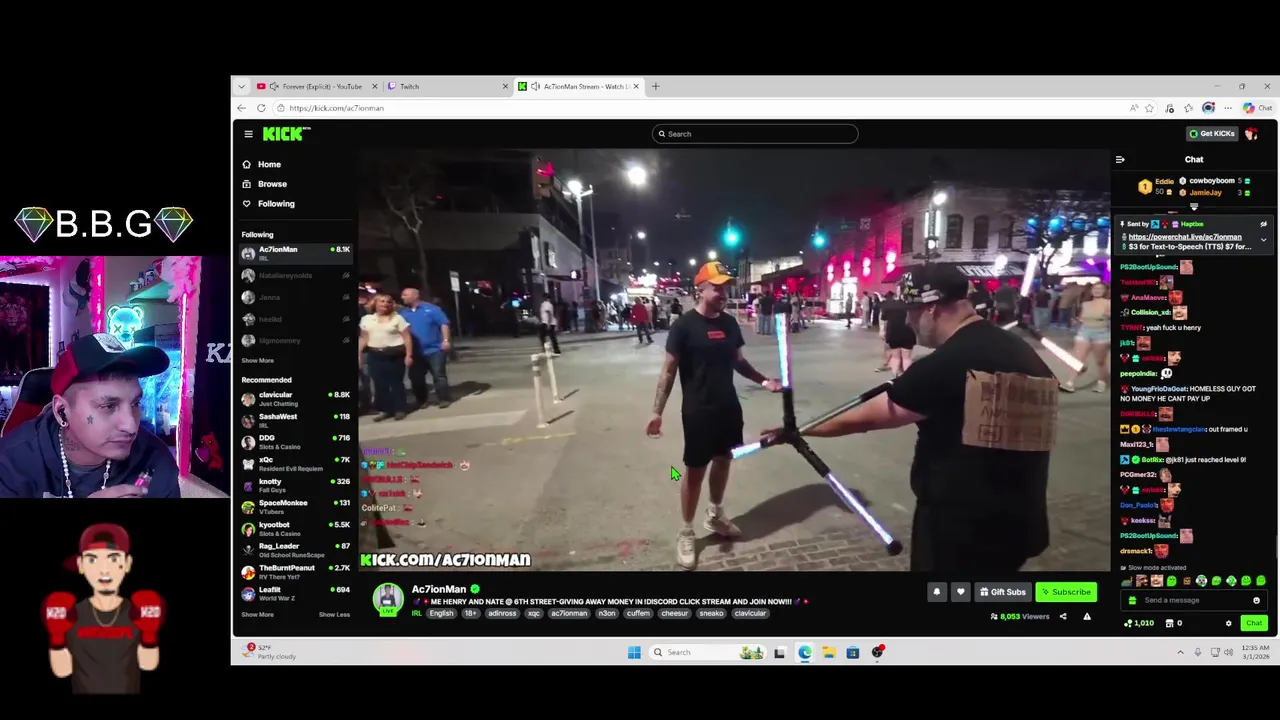The height and width of the screenshot is (720, 1280).
Task: Switch to the Forever (Explicit) YouTube tab
Action: point(315,87)
